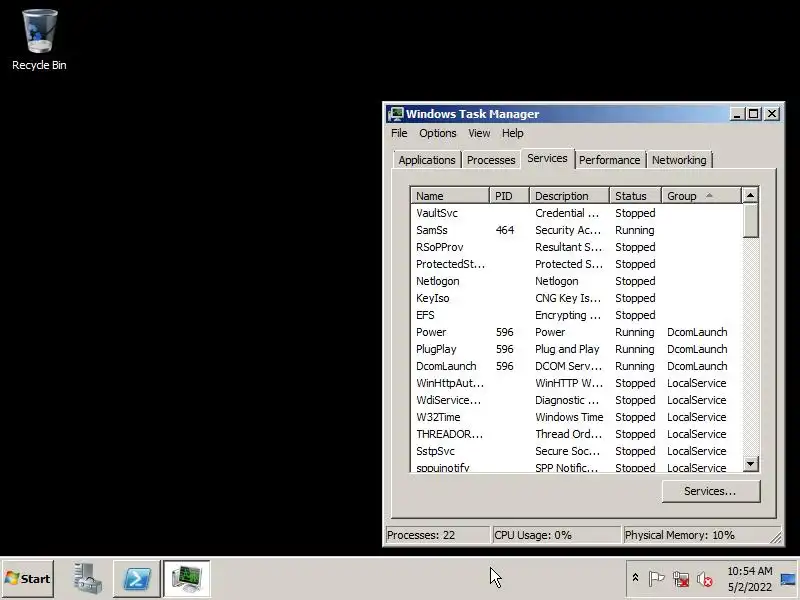
Task: Select the THREADOR... service row
Action: coord(577,434)
